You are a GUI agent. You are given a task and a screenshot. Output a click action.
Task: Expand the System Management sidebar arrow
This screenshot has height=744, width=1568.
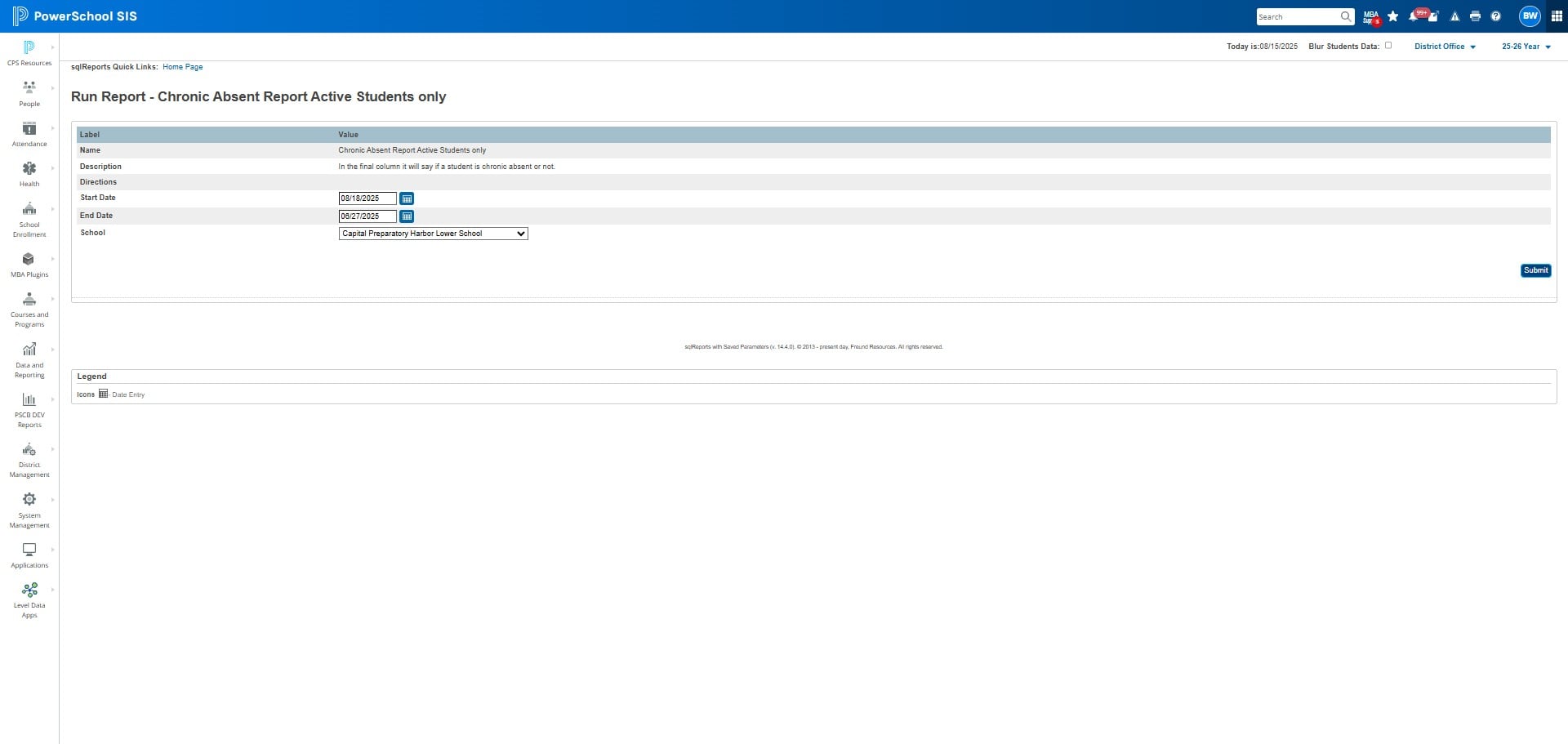(53, 500)
